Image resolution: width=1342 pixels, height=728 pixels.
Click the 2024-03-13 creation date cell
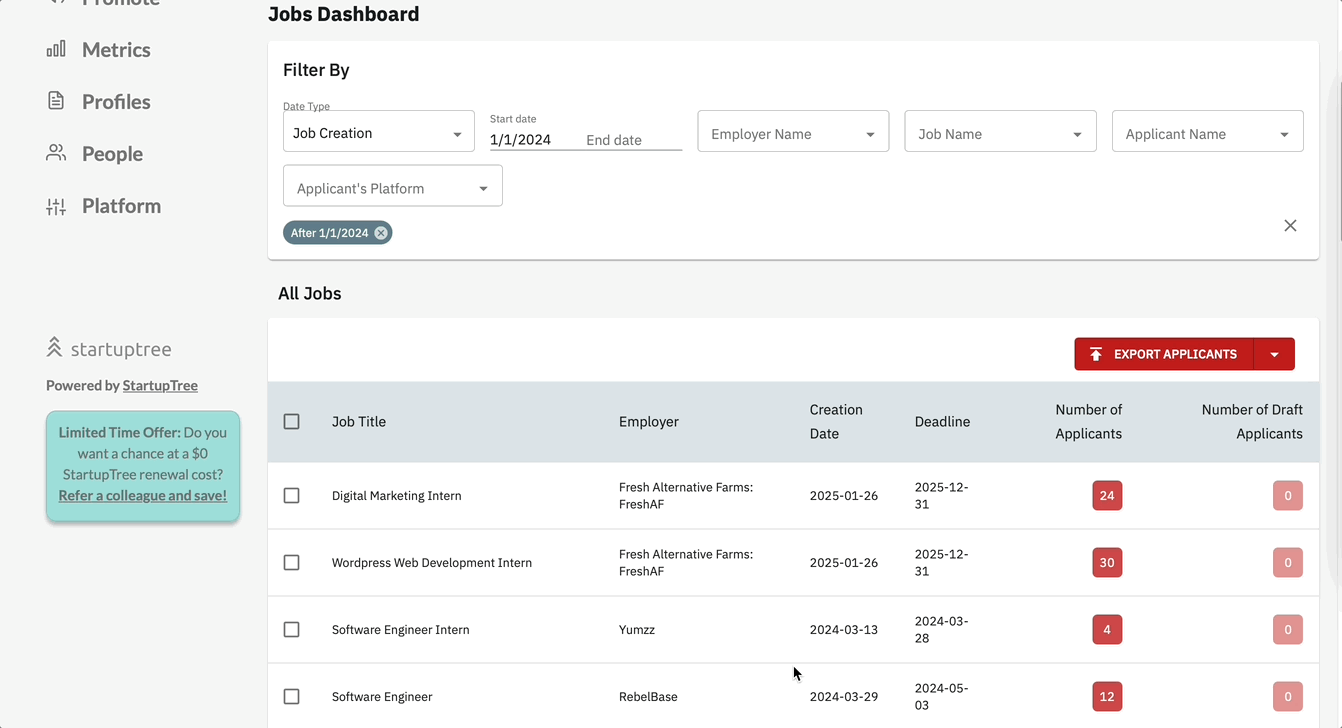click(844, 630)
